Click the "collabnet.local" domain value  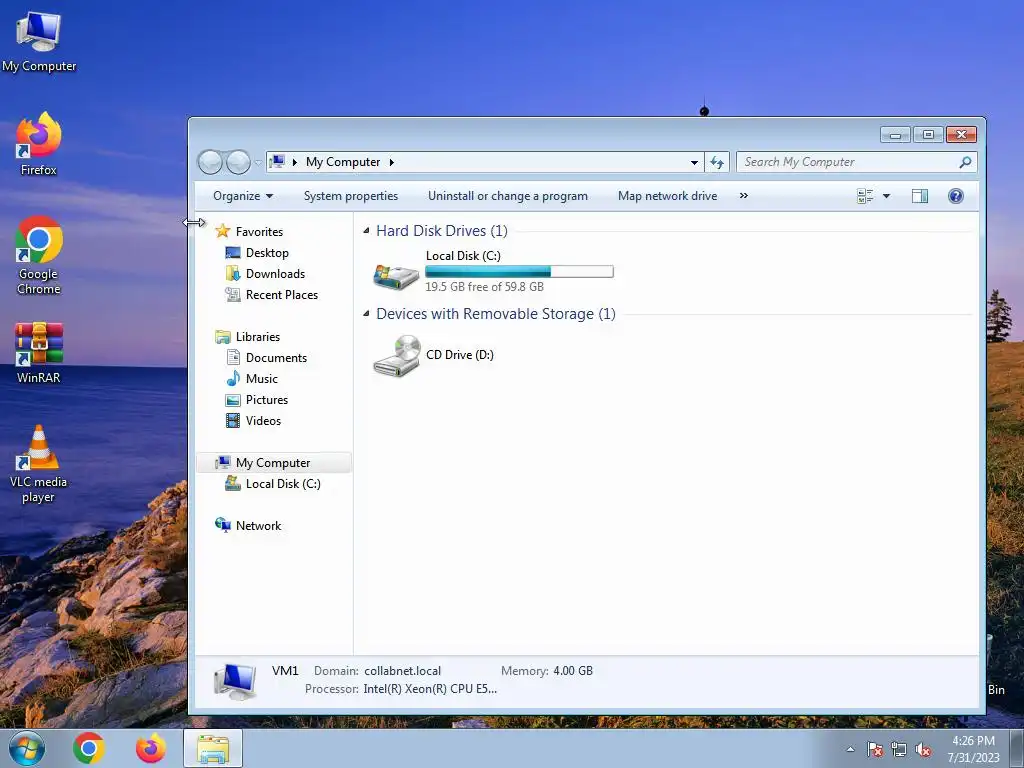pos(402,671)
